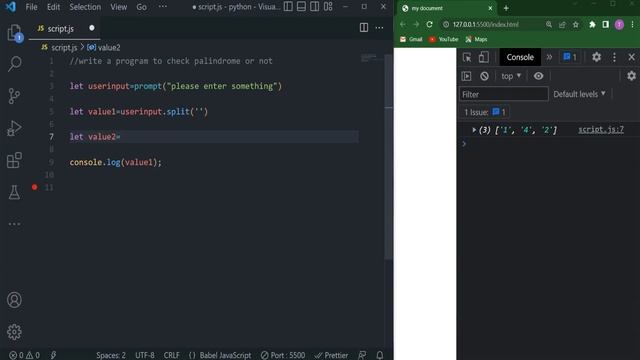The width and height of the screenshot is (640, 360).
Task: Open the browser Extensions puzzle icon
Action: 592,24
